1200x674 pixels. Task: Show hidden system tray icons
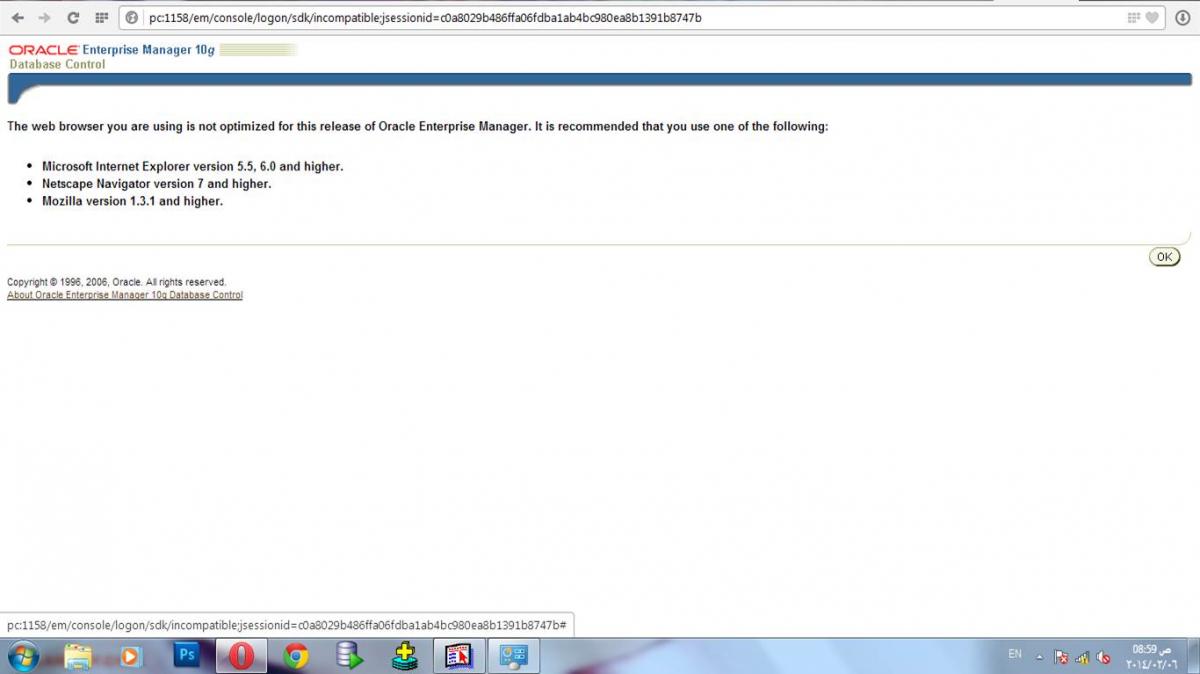click(x=1039, y=657)
